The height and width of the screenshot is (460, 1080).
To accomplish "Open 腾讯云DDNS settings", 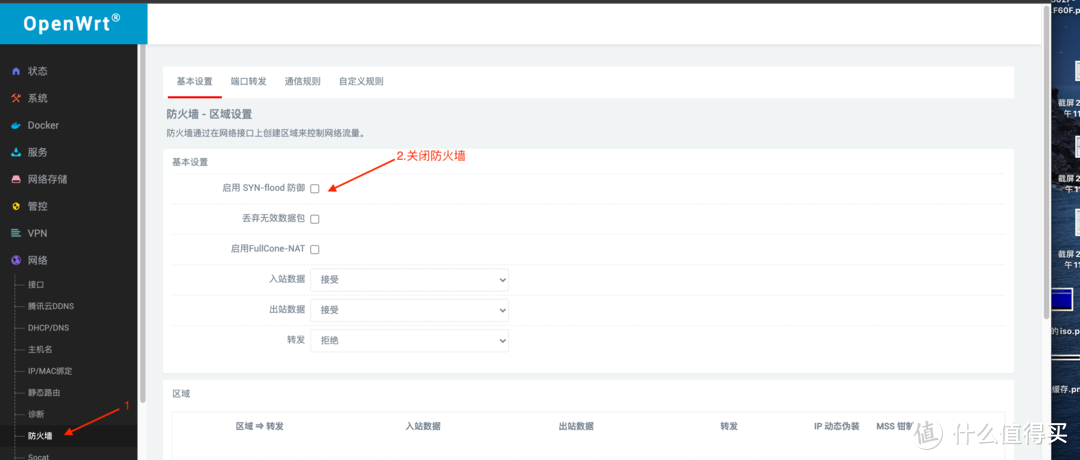I will [50, 306].
